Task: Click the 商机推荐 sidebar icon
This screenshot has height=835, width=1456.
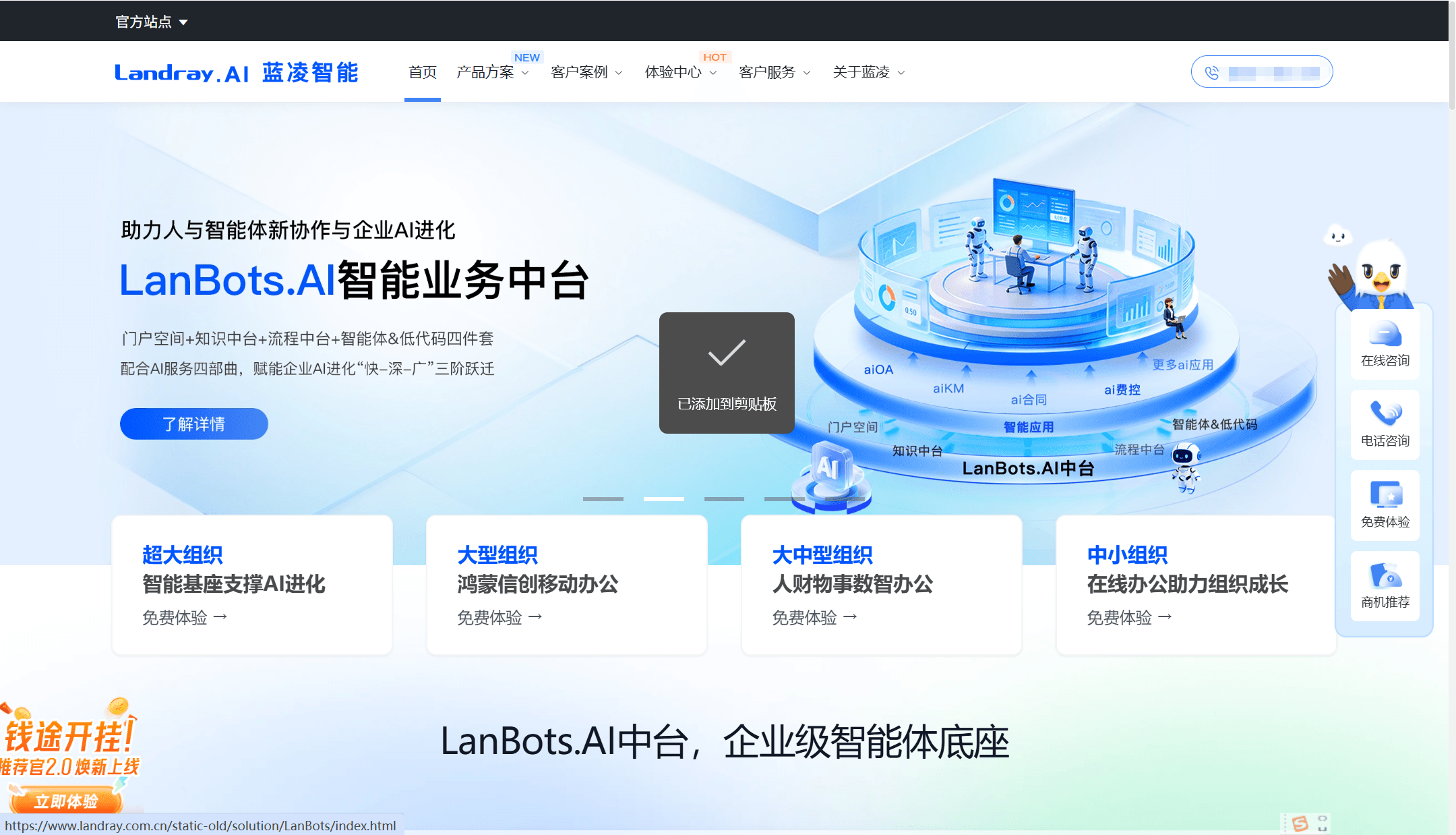Action: 1385,575
